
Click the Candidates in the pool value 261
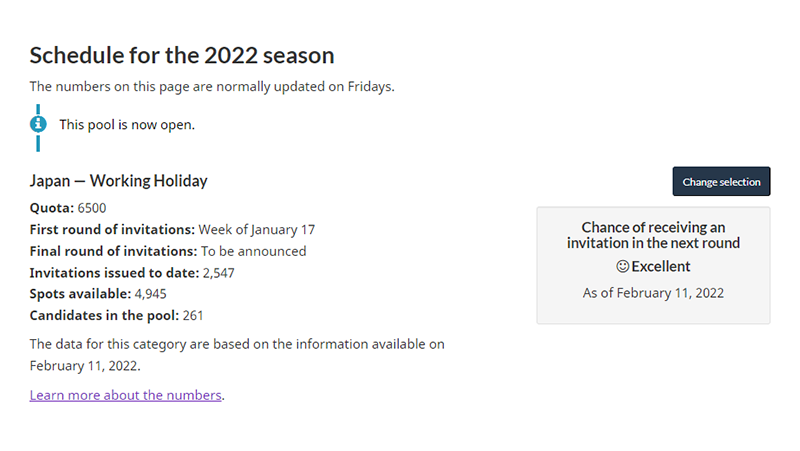(x=193, y=315)
